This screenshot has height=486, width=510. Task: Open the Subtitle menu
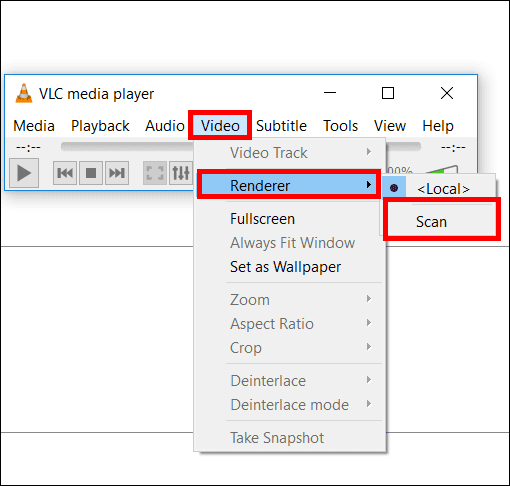click(282, 126)
